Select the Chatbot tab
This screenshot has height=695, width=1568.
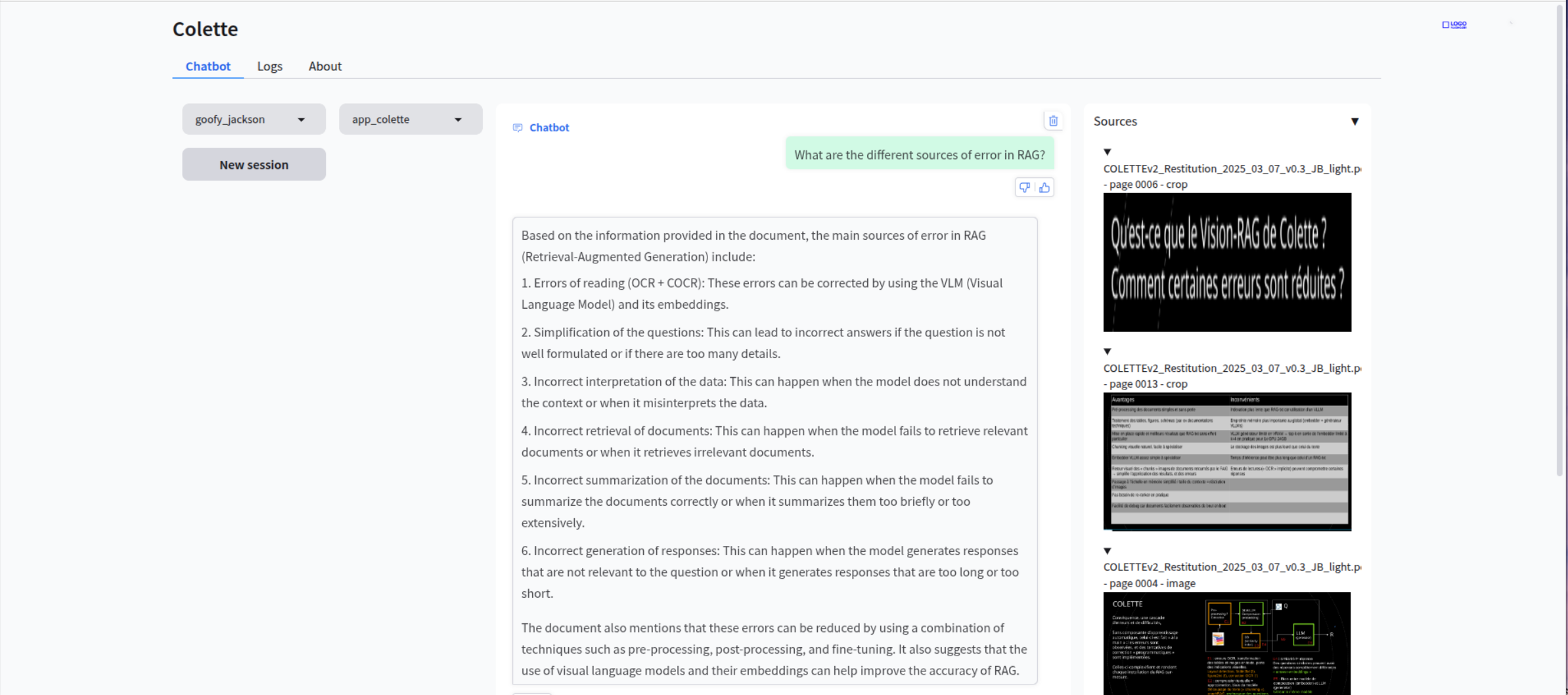[208, 66]
